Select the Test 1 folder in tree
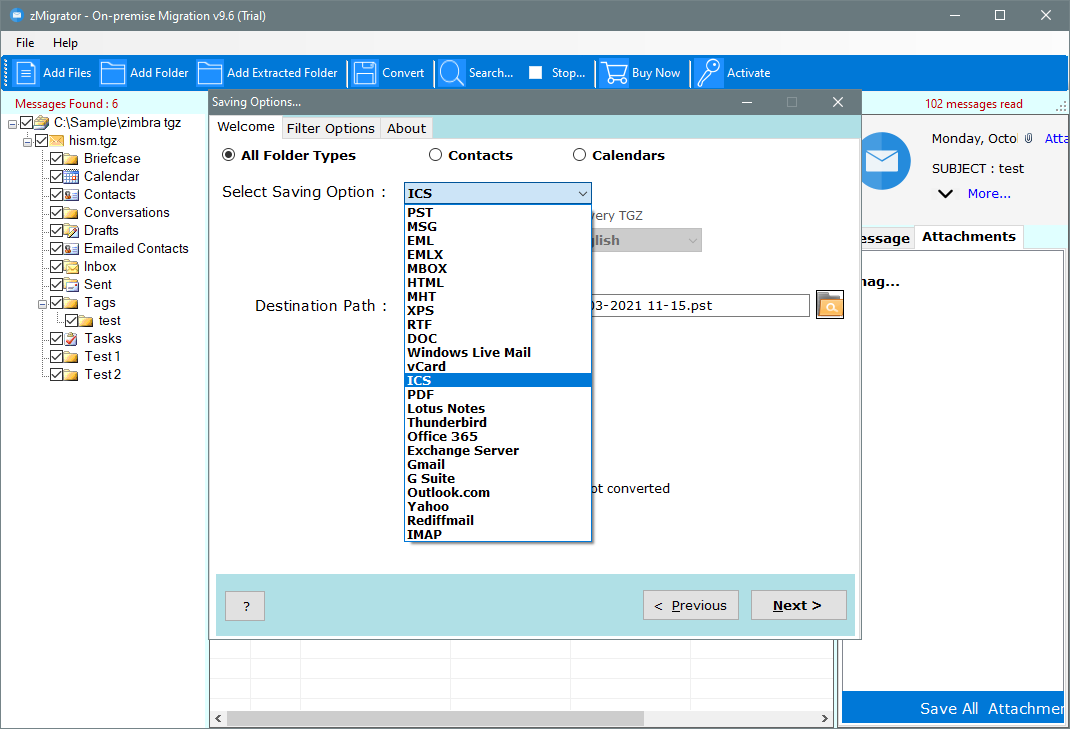 point(102,356)
